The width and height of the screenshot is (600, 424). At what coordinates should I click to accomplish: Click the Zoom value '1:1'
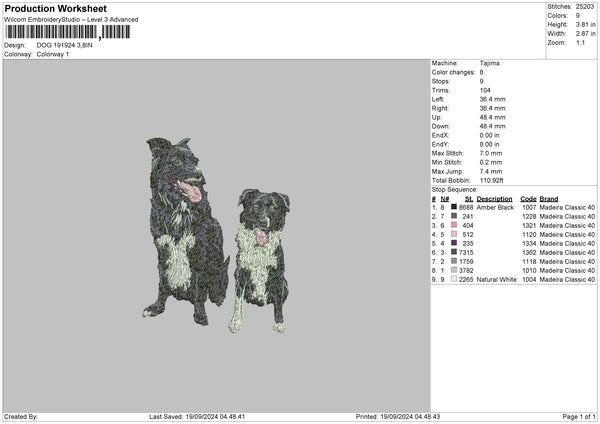580,42
